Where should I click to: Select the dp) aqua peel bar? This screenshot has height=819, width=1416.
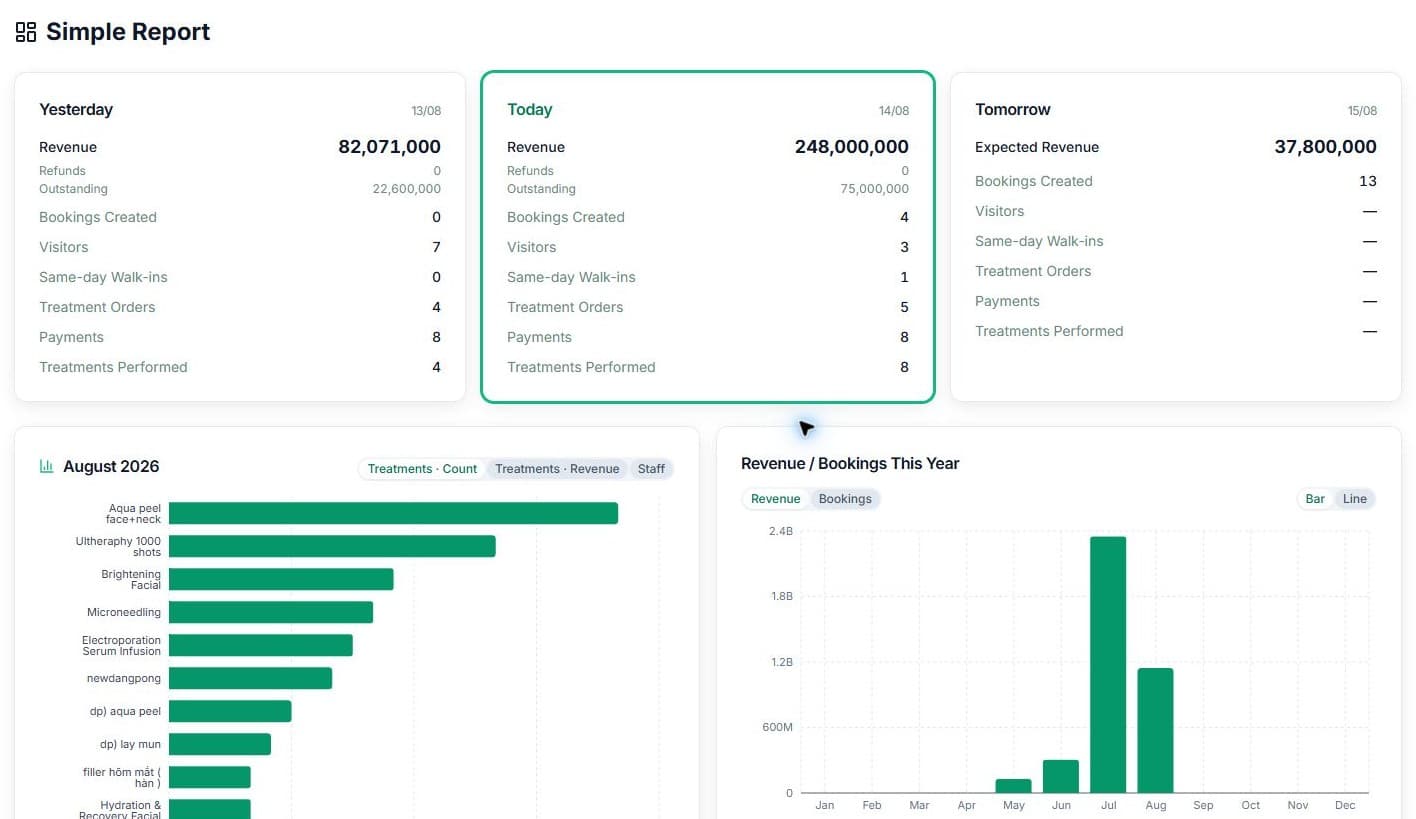pos(230,711)
